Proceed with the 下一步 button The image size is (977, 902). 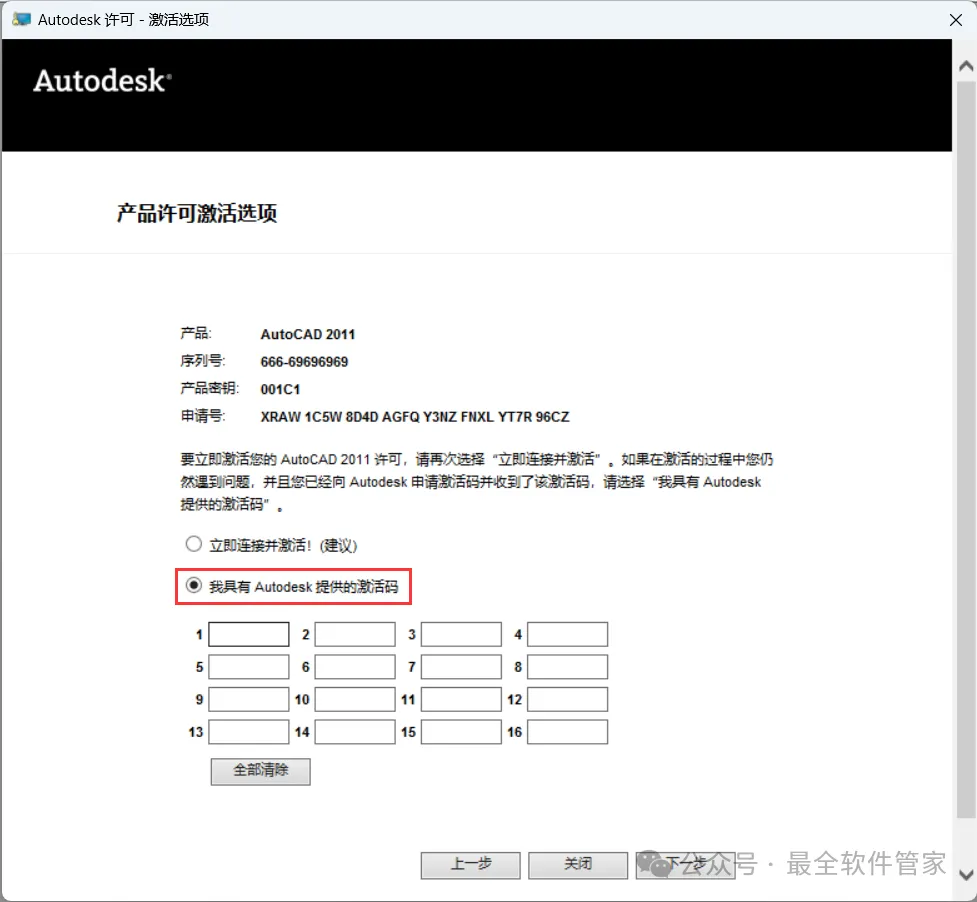click(685, 865)
